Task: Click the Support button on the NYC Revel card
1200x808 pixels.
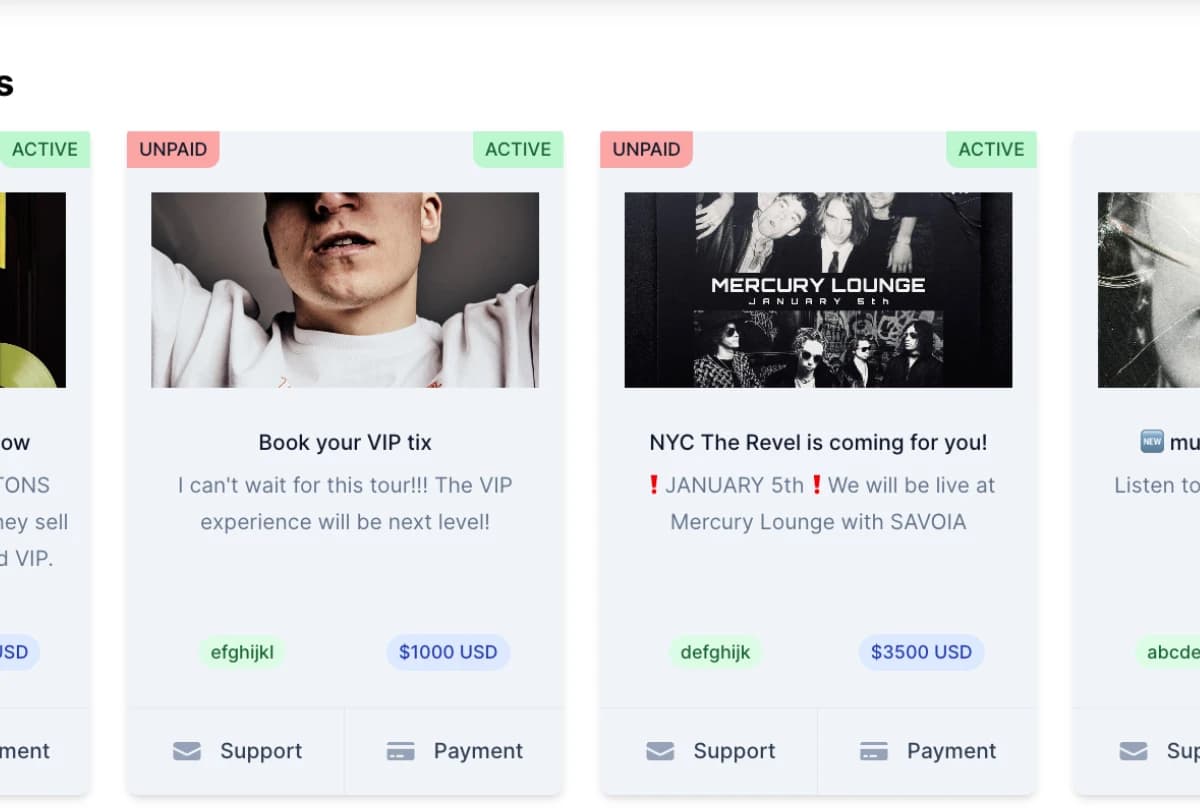Action: point(709,750)
